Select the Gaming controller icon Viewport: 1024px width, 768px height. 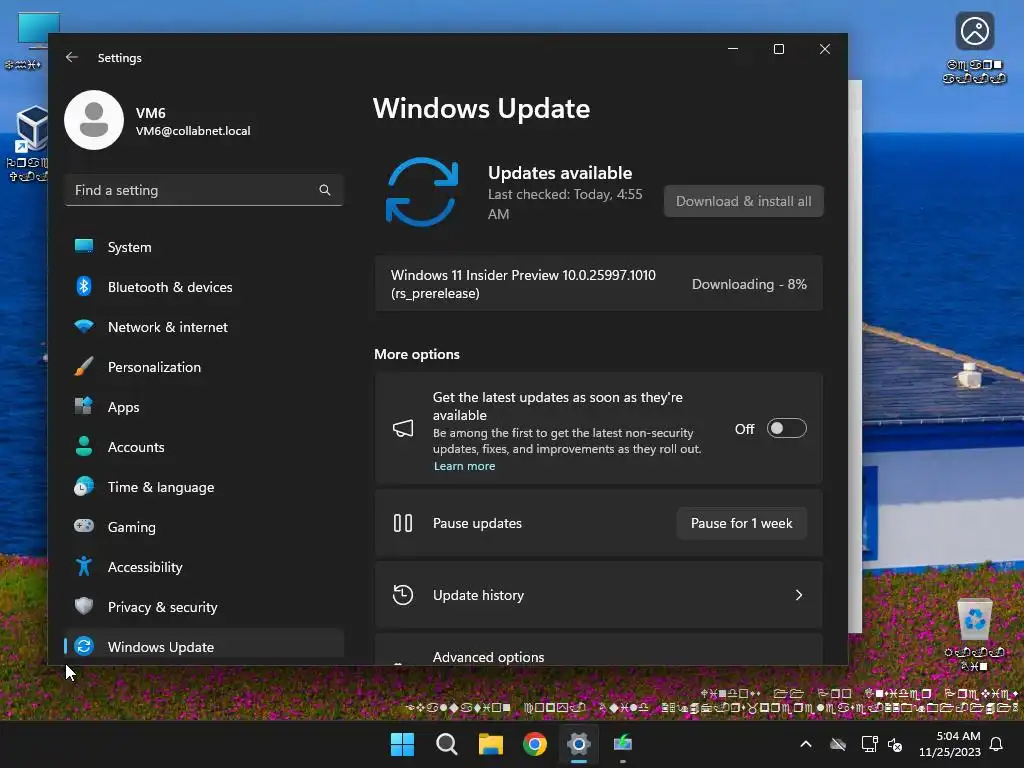click(84, 526)
